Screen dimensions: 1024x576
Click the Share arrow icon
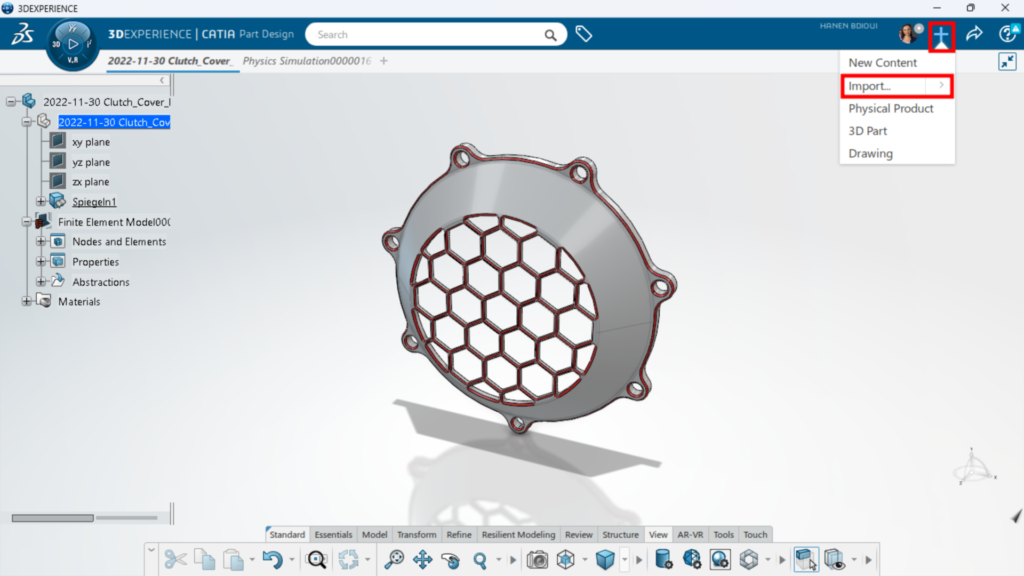pos(974,34)
